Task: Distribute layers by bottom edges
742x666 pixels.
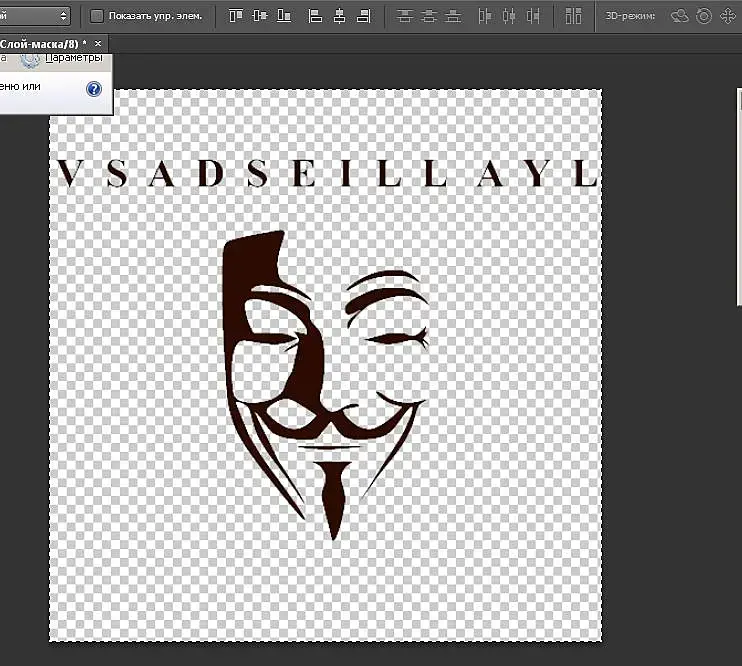Action: [453, 16]
